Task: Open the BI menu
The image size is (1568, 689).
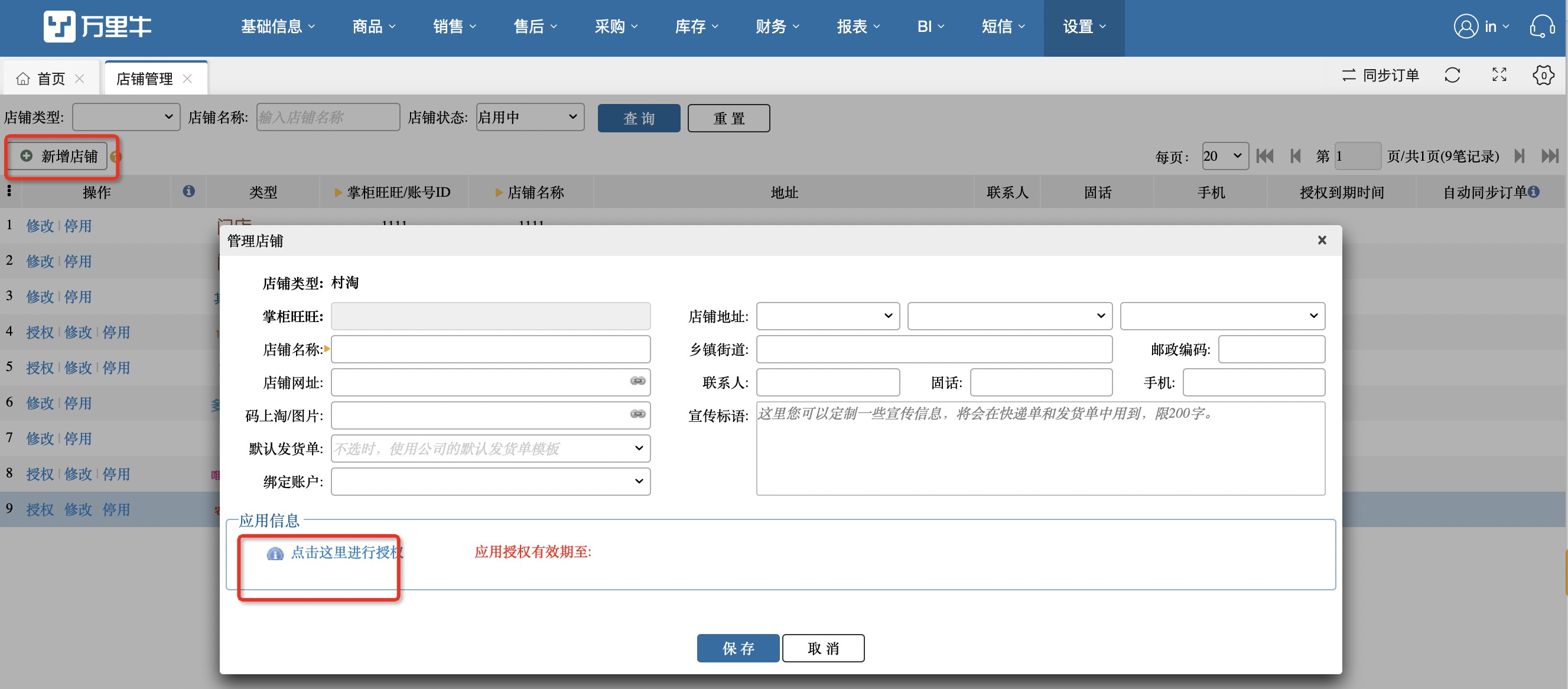Action: pyautogui.click(x=931, y=27)
